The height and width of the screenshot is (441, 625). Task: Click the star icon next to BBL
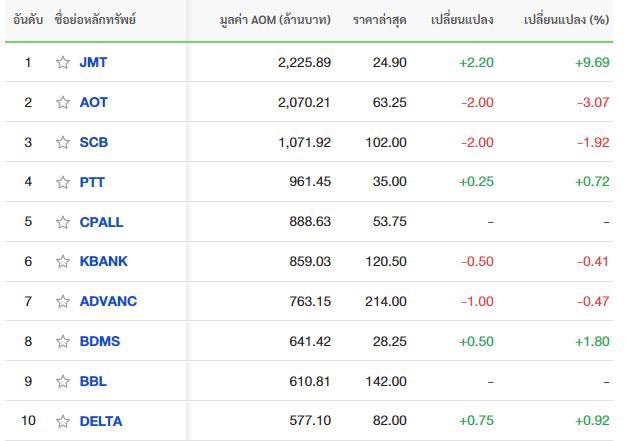click(x=63, y=381)
